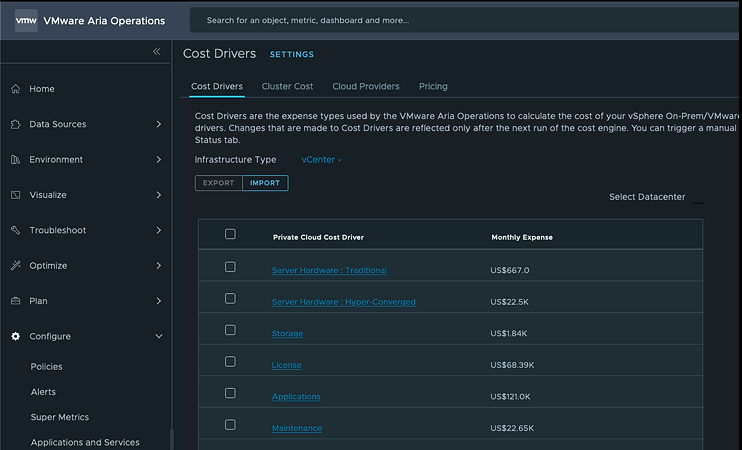Click the Data Sources puzzle icon
The image size is (742, 450).
[16, 124]
